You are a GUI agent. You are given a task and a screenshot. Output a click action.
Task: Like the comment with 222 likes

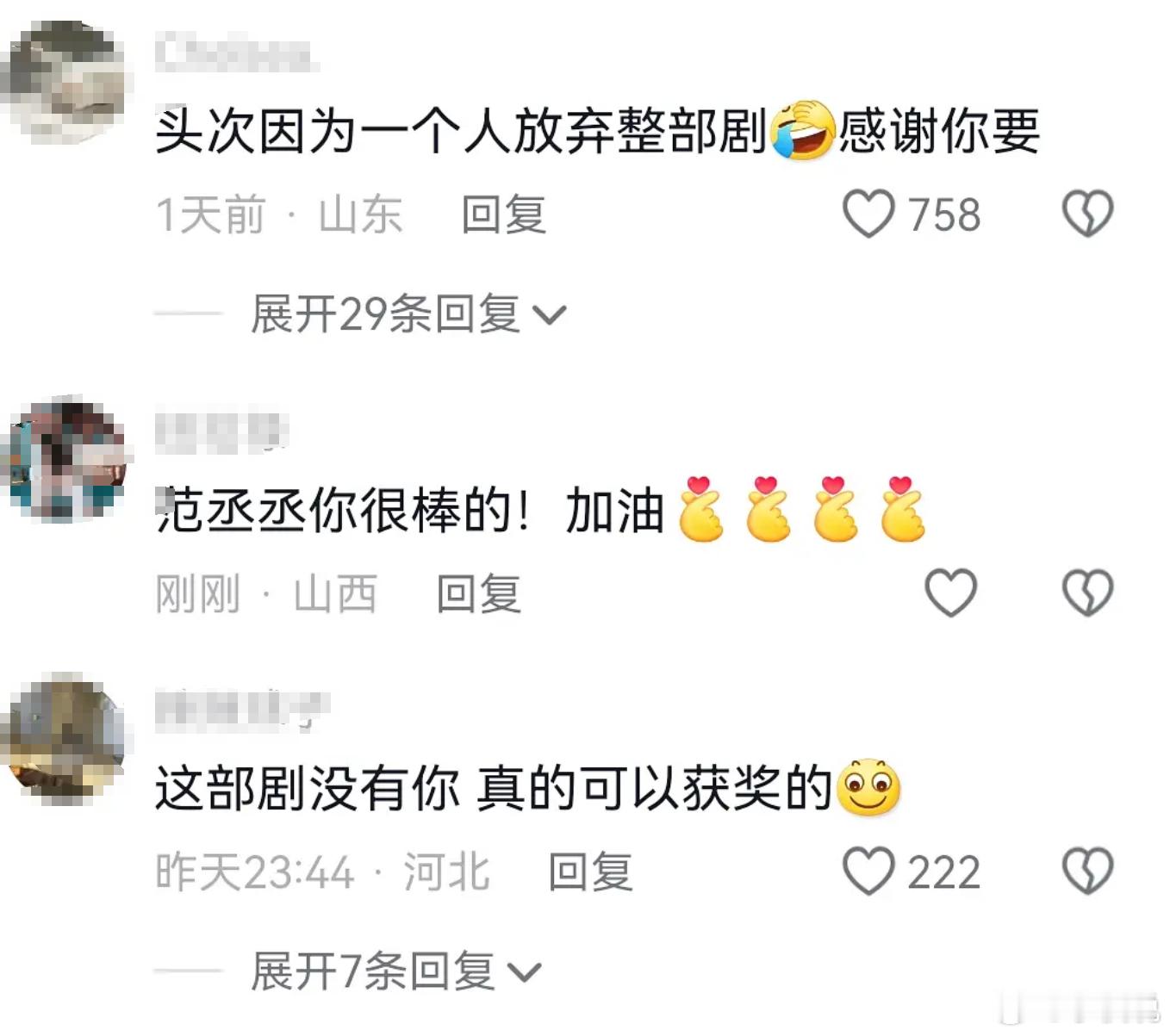pos(868,872)
